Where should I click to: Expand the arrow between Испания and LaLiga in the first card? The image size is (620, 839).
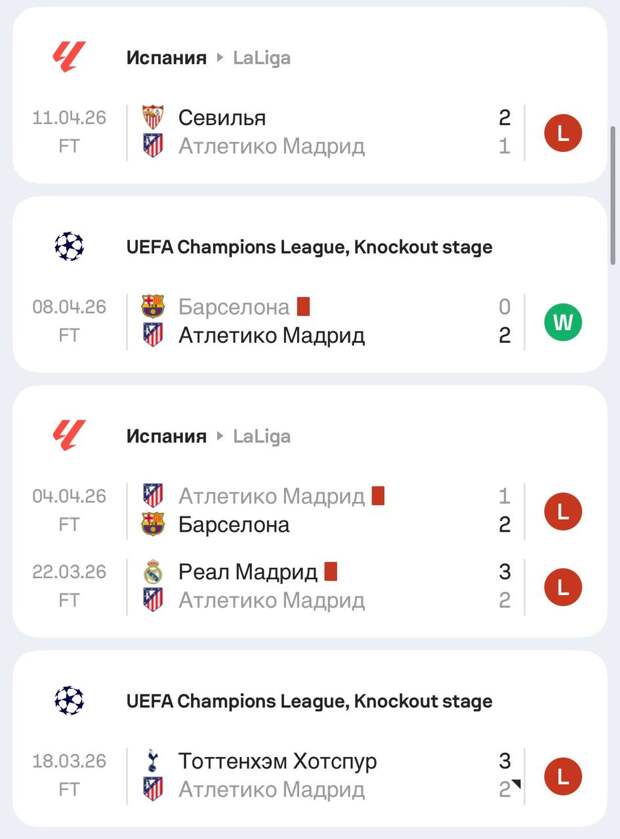(x=219, y=58)
